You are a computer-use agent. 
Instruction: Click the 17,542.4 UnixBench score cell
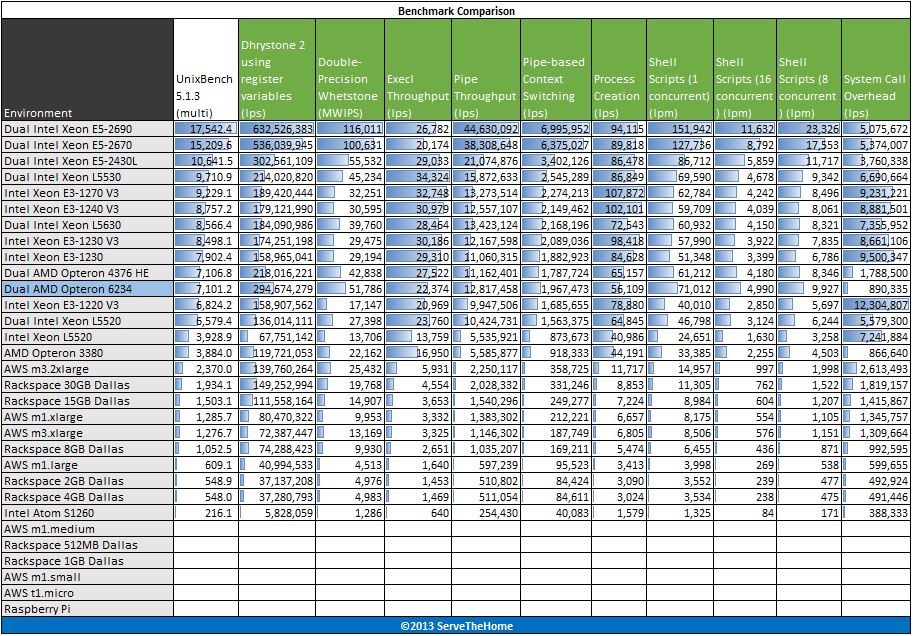tap(205, 129)
